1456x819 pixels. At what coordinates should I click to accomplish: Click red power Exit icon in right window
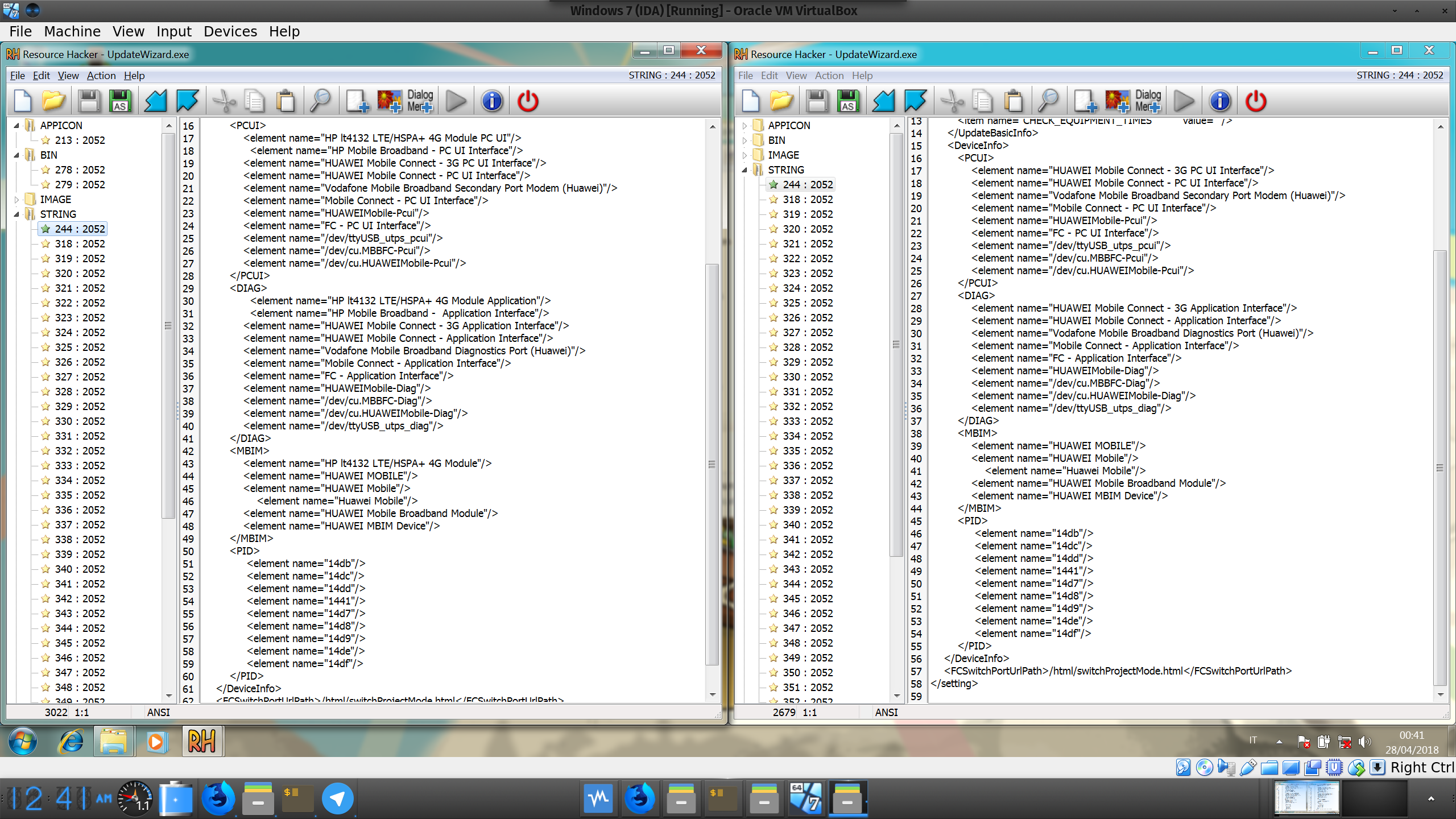click(x=1256, y=101)
